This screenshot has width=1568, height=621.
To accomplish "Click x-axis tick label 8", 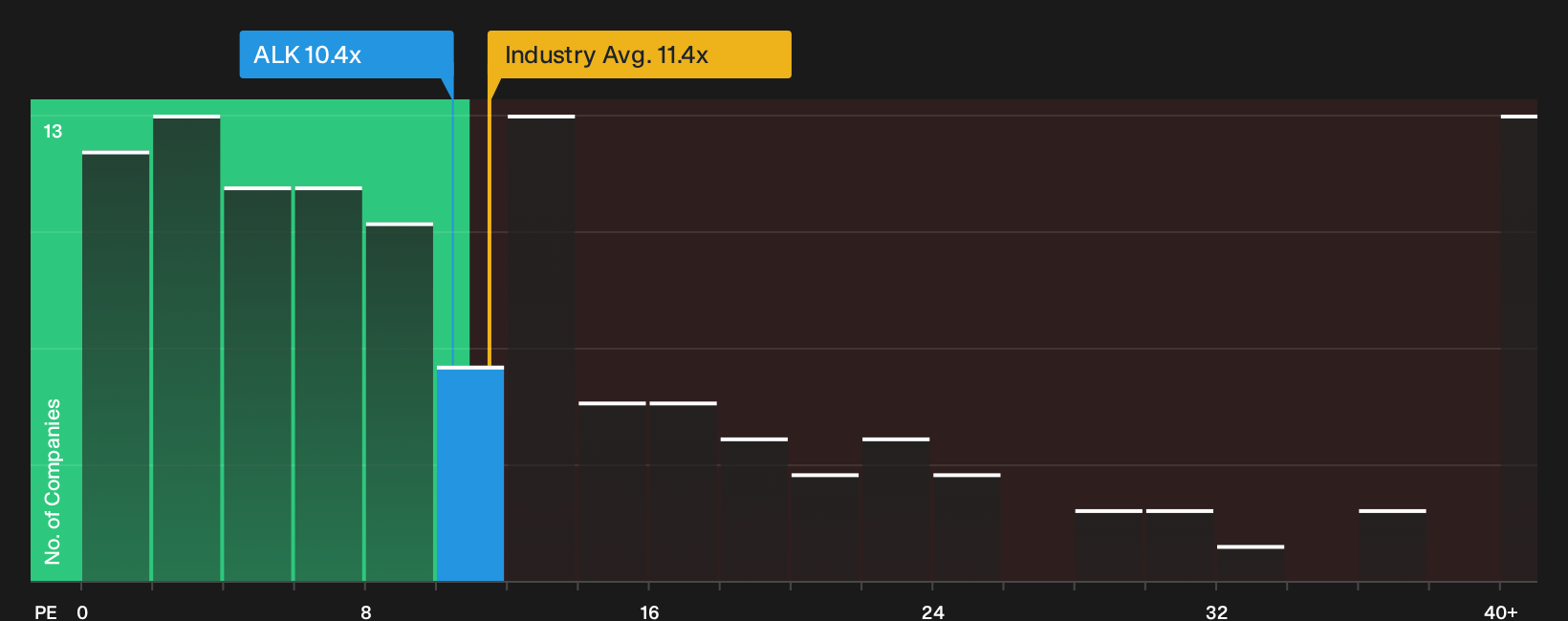I will click(366, 612).
